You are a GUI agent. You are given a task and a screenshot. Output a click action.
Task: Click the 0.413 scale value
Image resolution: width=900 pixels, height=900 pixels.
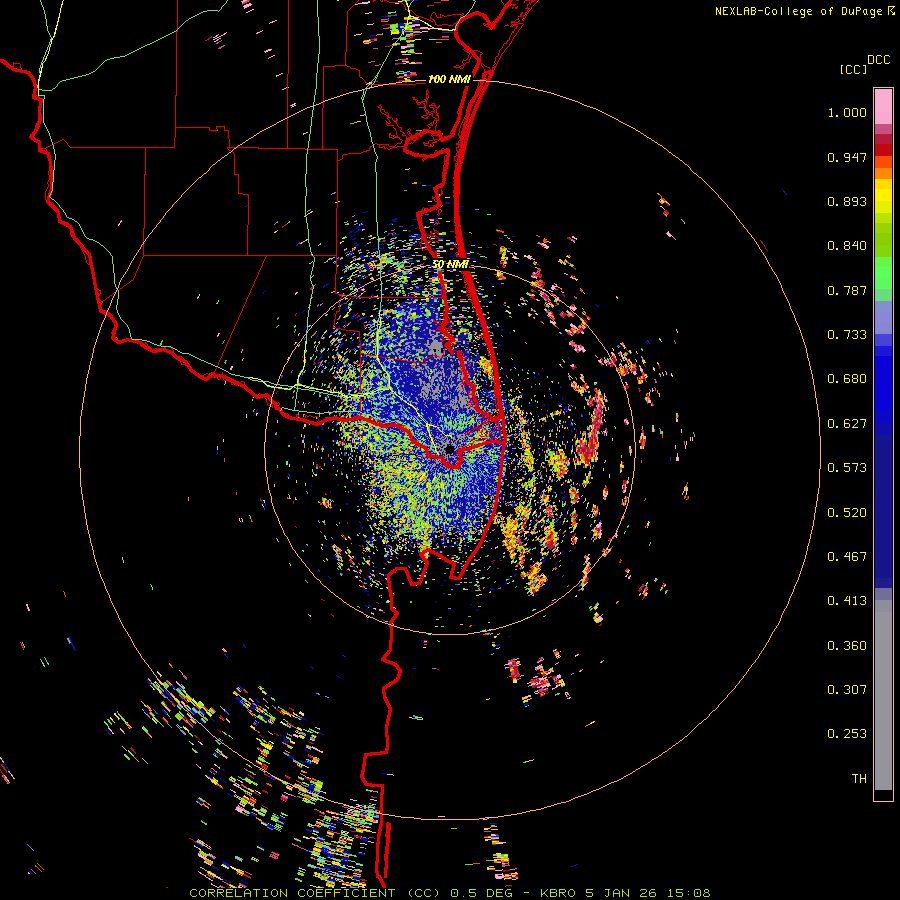tap(847, 601)
